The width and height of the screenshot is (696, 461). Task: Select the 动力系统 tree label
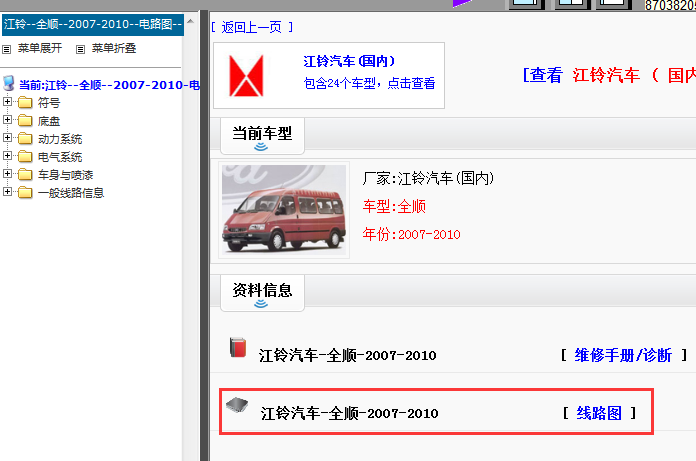point(60,139)
